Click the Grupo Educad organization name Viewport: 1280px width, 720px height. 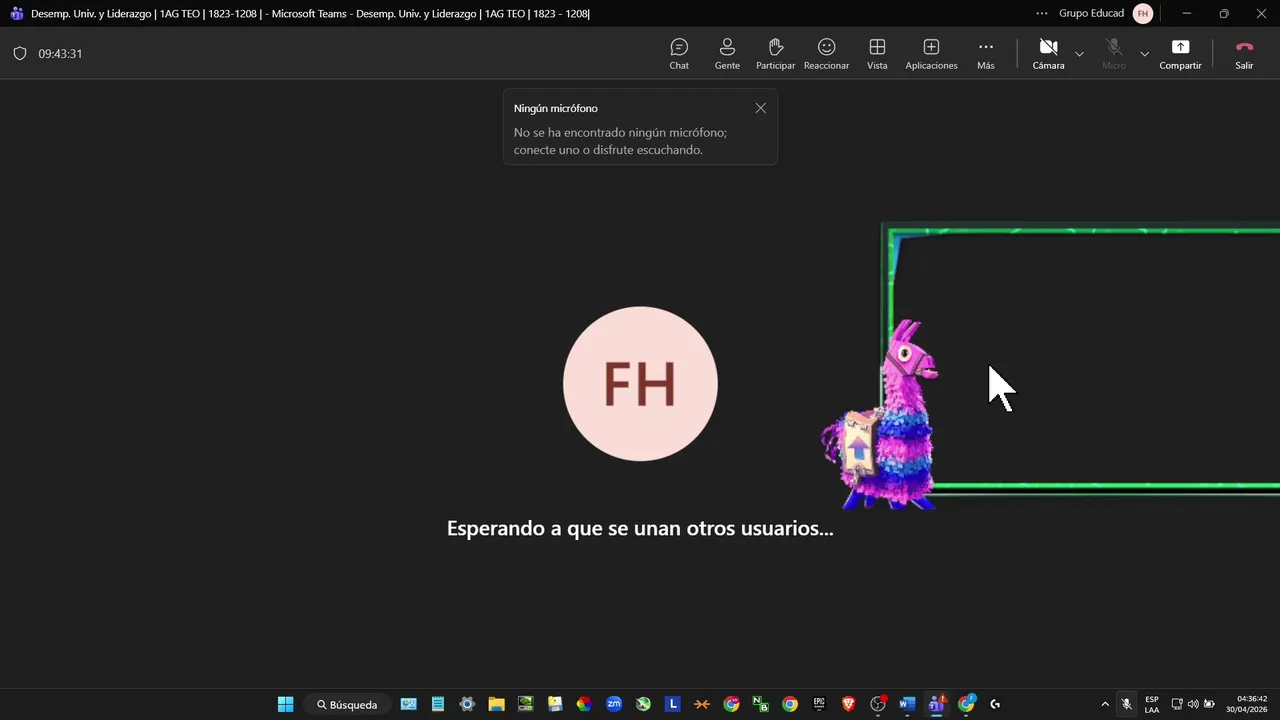click(x=1091, y=13)
